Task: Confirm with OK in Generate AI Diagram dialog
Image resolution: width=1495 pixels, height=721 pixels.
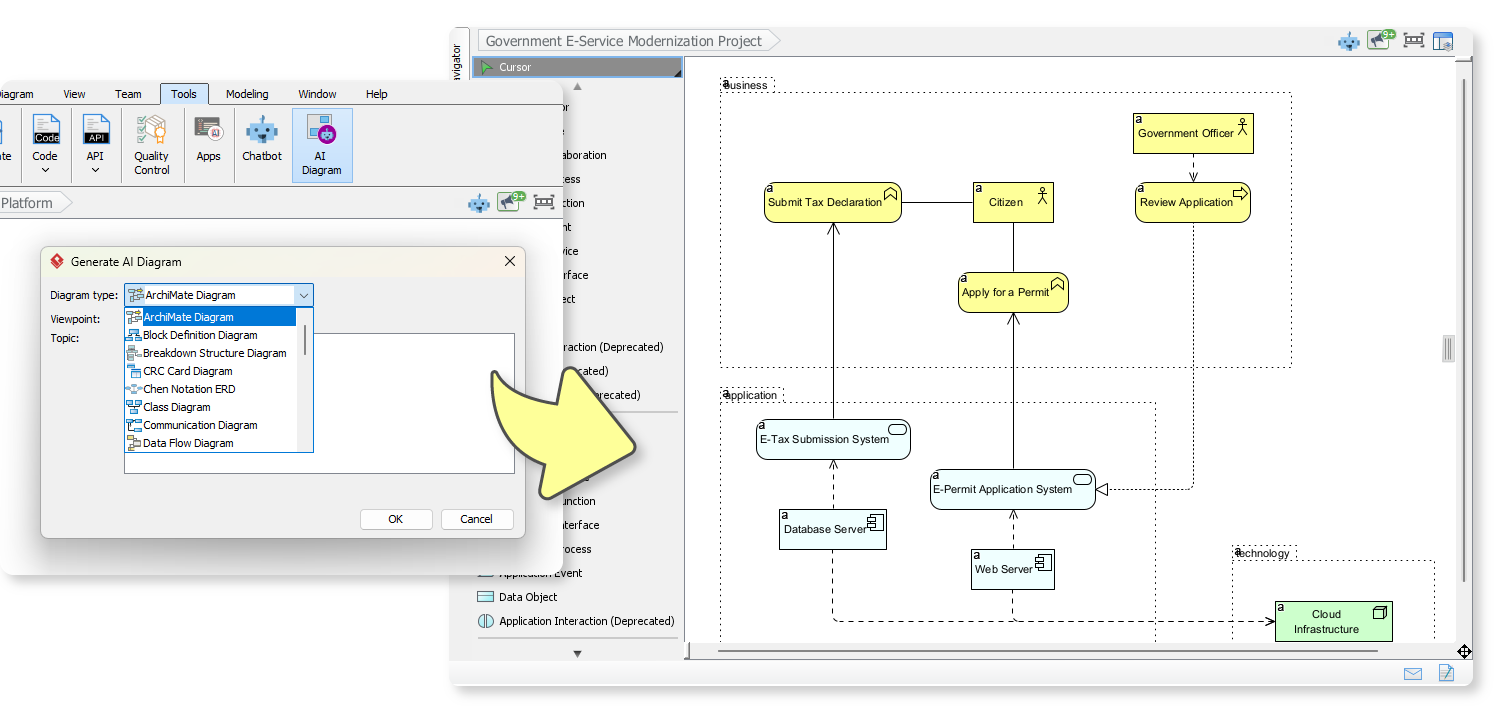Action: pyautogui.click(x=396, y=519)
